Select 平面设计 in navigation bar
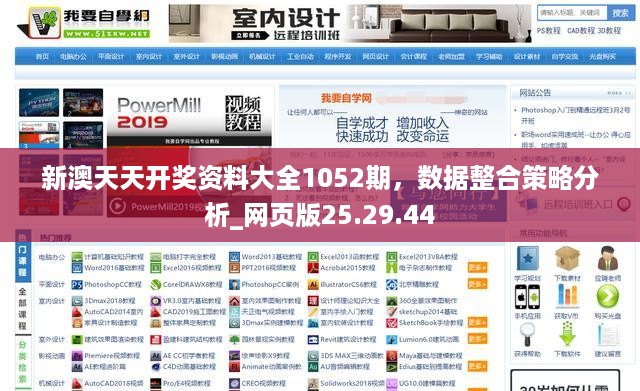 (x=111, y=56)
